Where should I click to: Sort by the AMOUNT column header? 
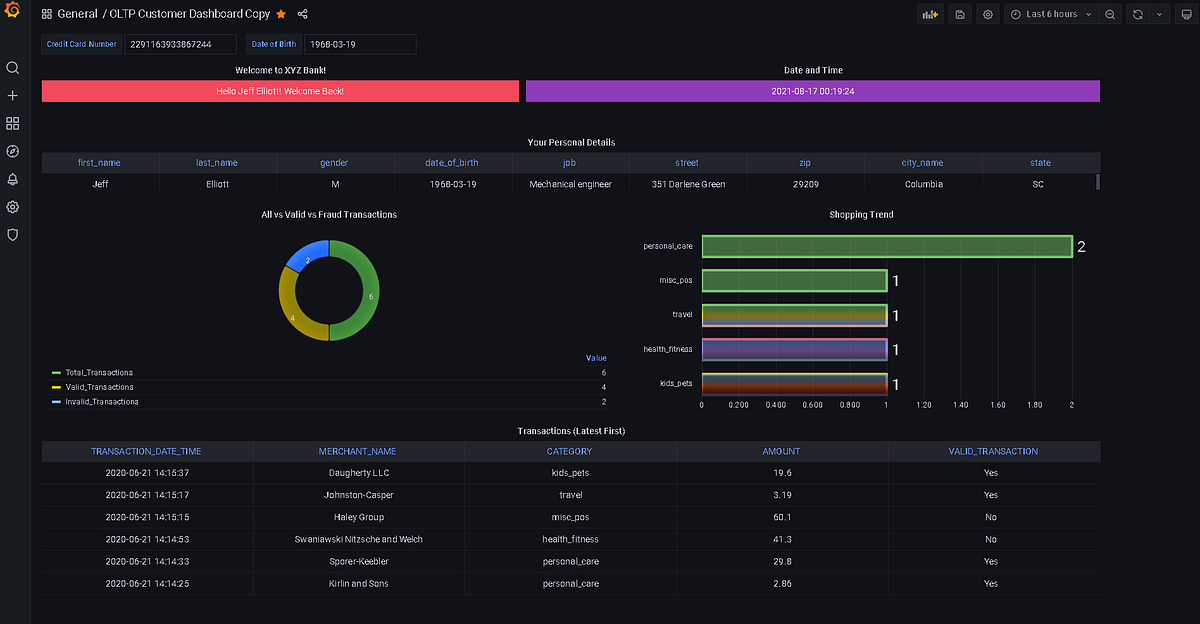pyautogui.click(x=781, y=451)
